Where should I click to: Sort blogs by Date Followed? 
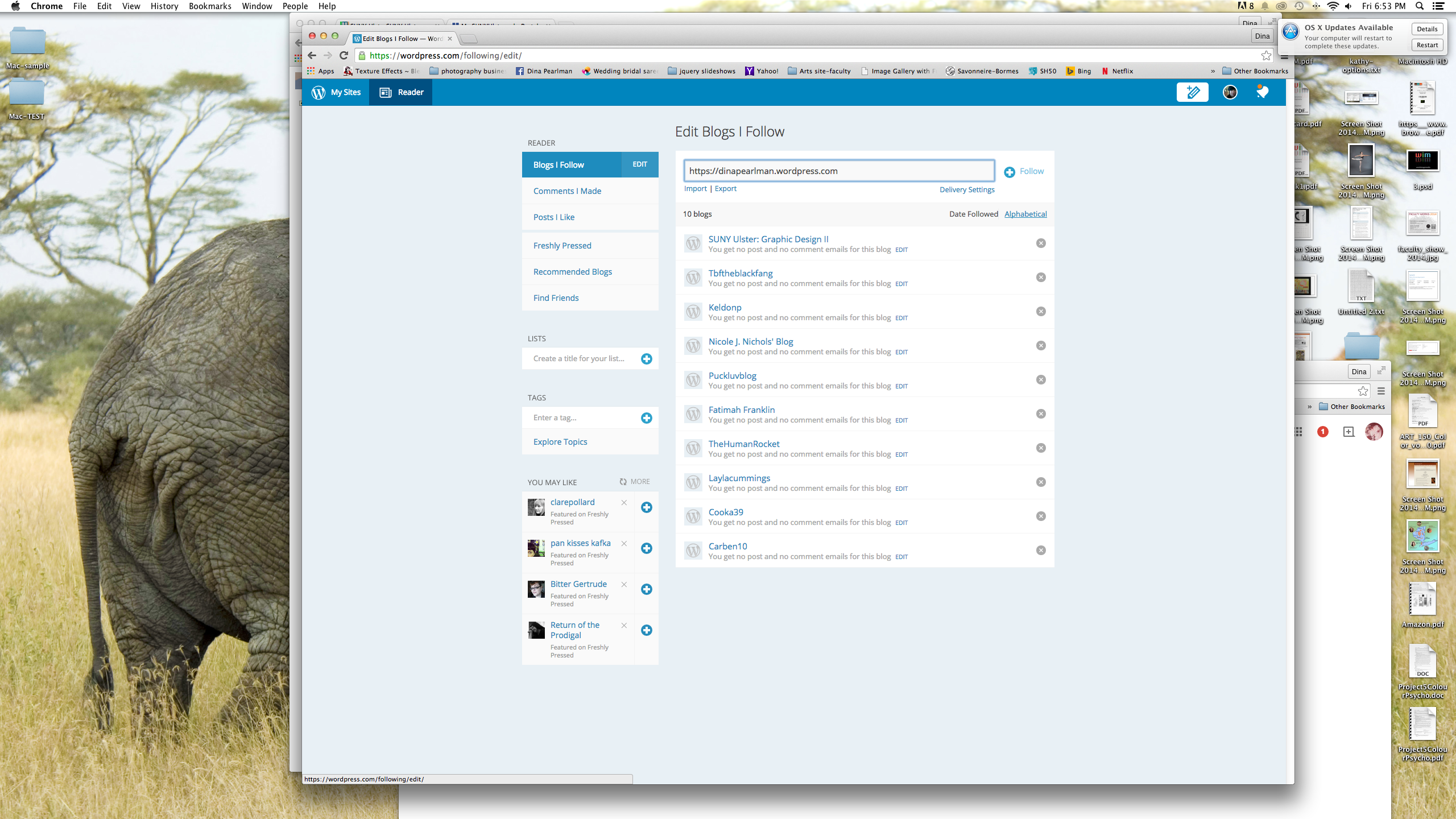pyautogui.click(x=973, y=214)
